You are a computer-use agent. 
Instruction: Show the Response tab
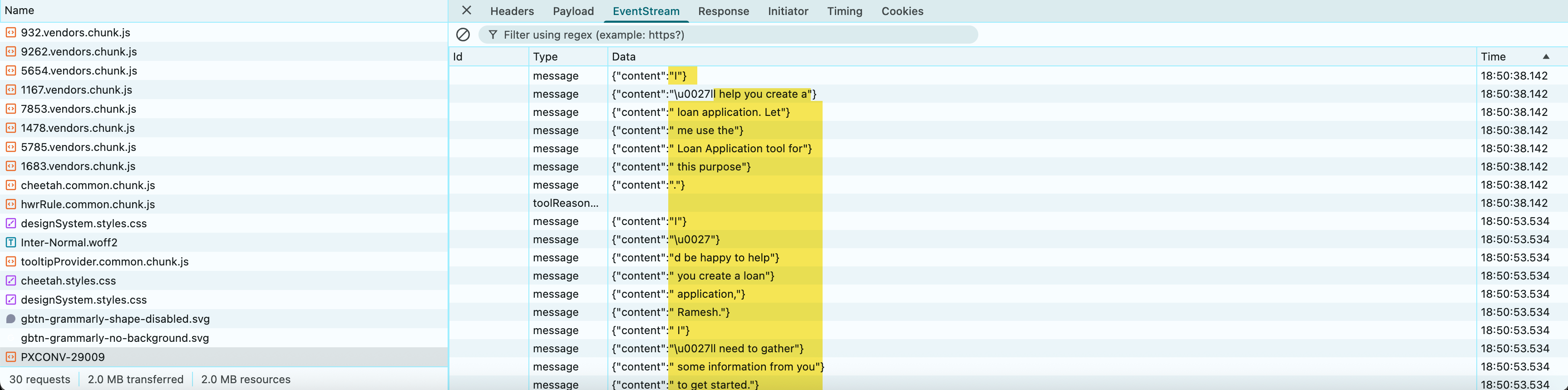723,11
